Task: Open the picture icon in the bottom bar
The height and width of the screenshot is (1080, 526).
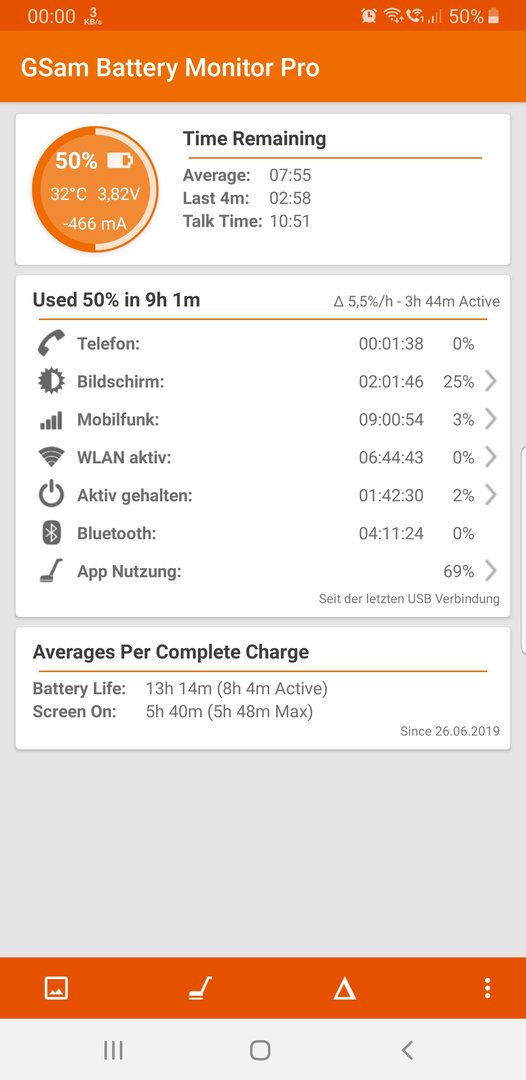Action: coord(56,988)
